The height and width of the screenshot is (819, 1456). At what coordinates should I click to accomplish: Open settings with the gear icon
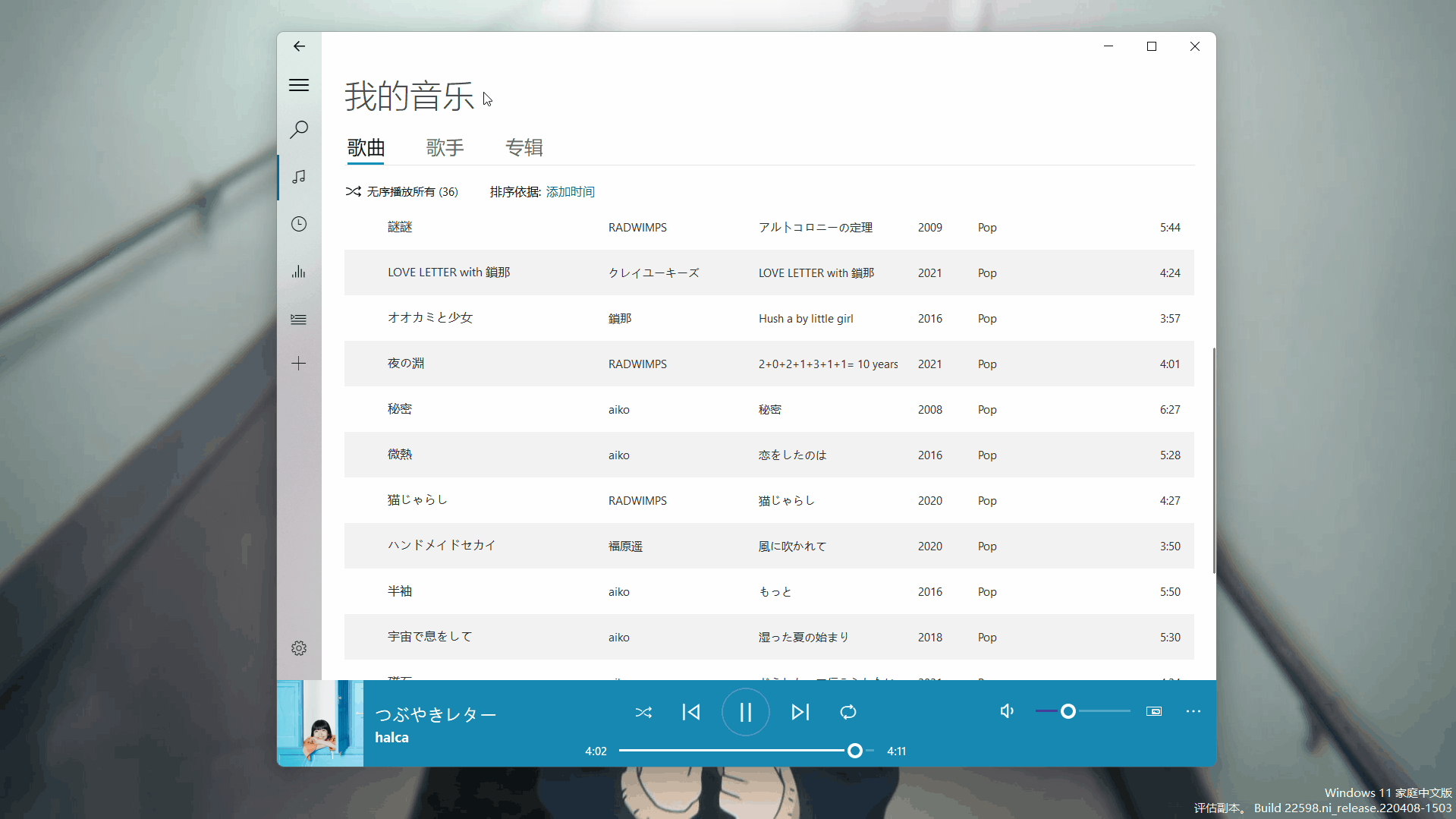click(x=298, y=647)
